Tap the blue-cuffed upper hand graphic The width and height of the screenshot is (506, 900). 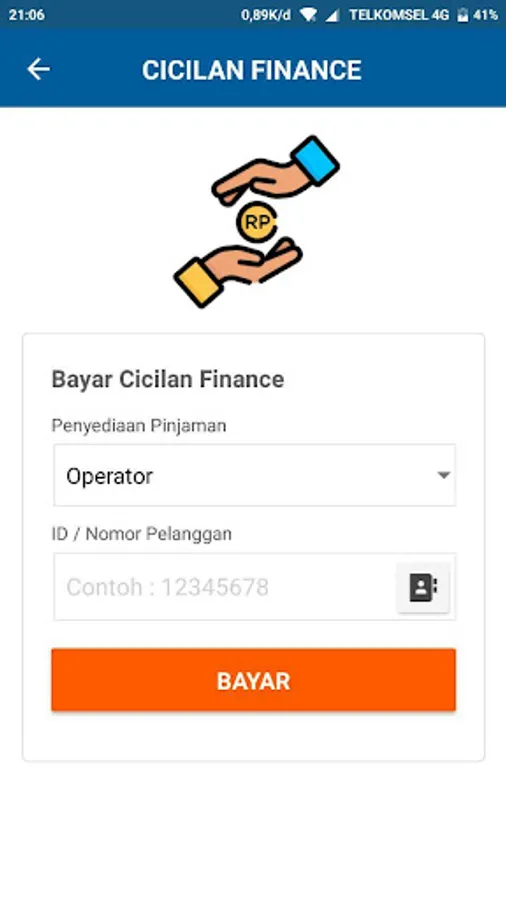tap(276, 170)
